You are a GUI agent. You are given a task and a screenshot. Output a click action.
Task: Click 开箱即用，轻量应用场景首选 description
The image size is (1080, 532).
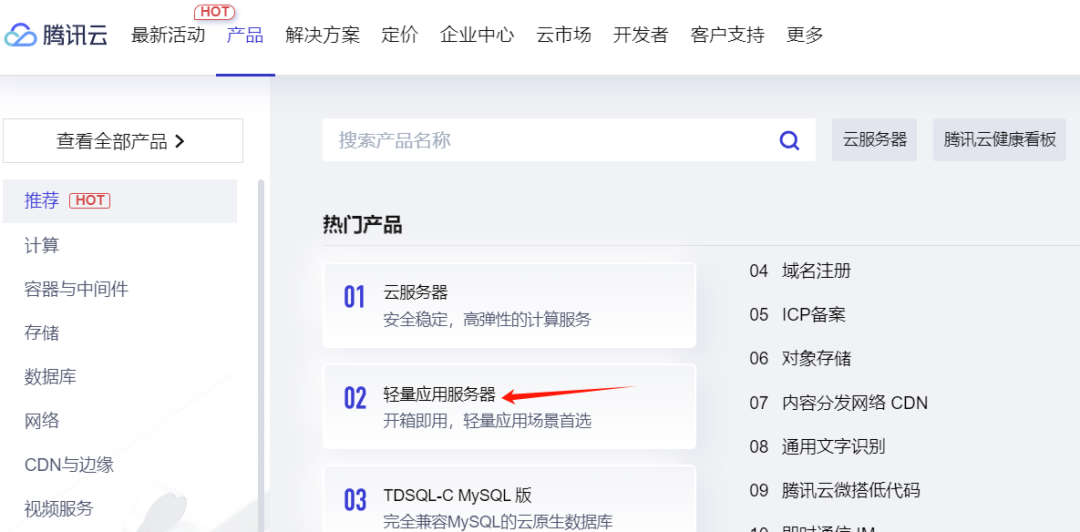487,421
